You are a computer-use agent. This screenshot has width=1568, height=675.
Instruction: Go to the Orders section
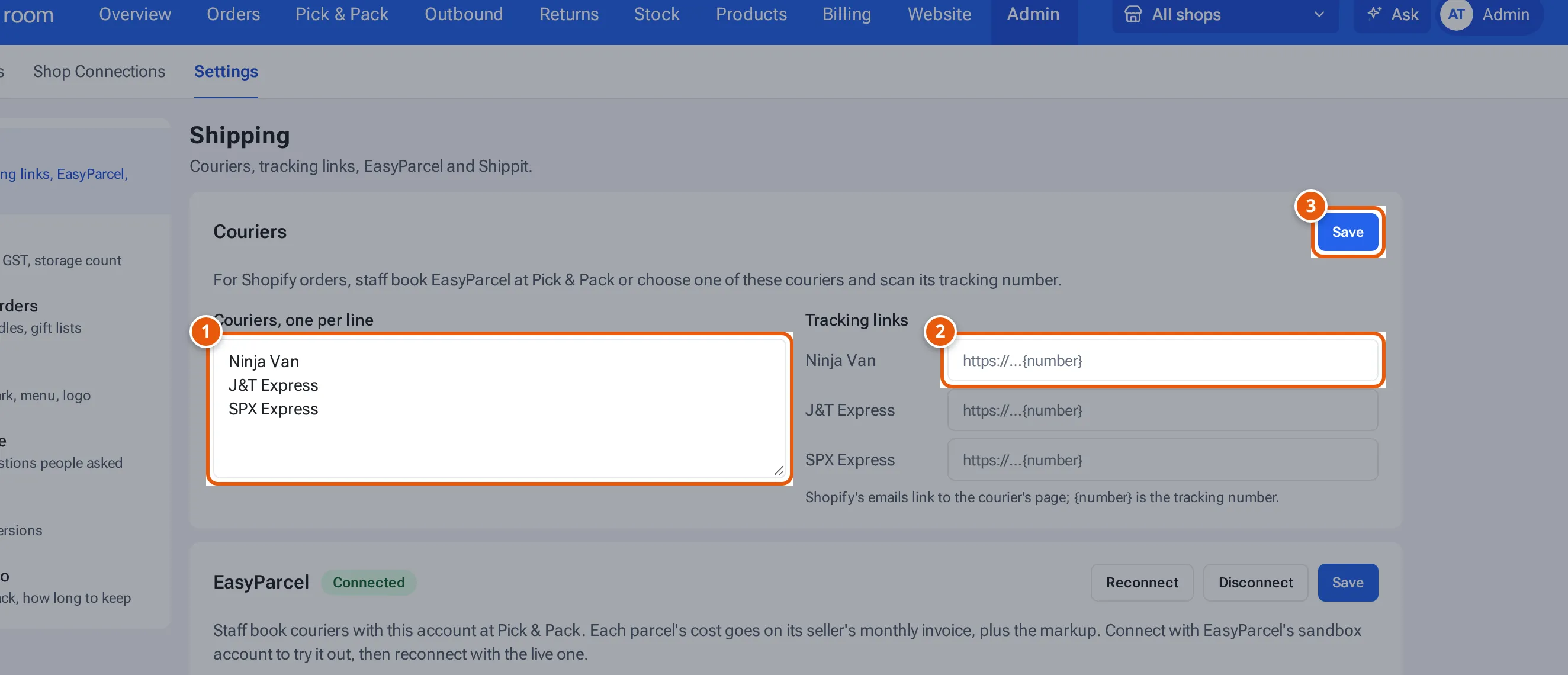pyautogui.click(x=233, y=14)
